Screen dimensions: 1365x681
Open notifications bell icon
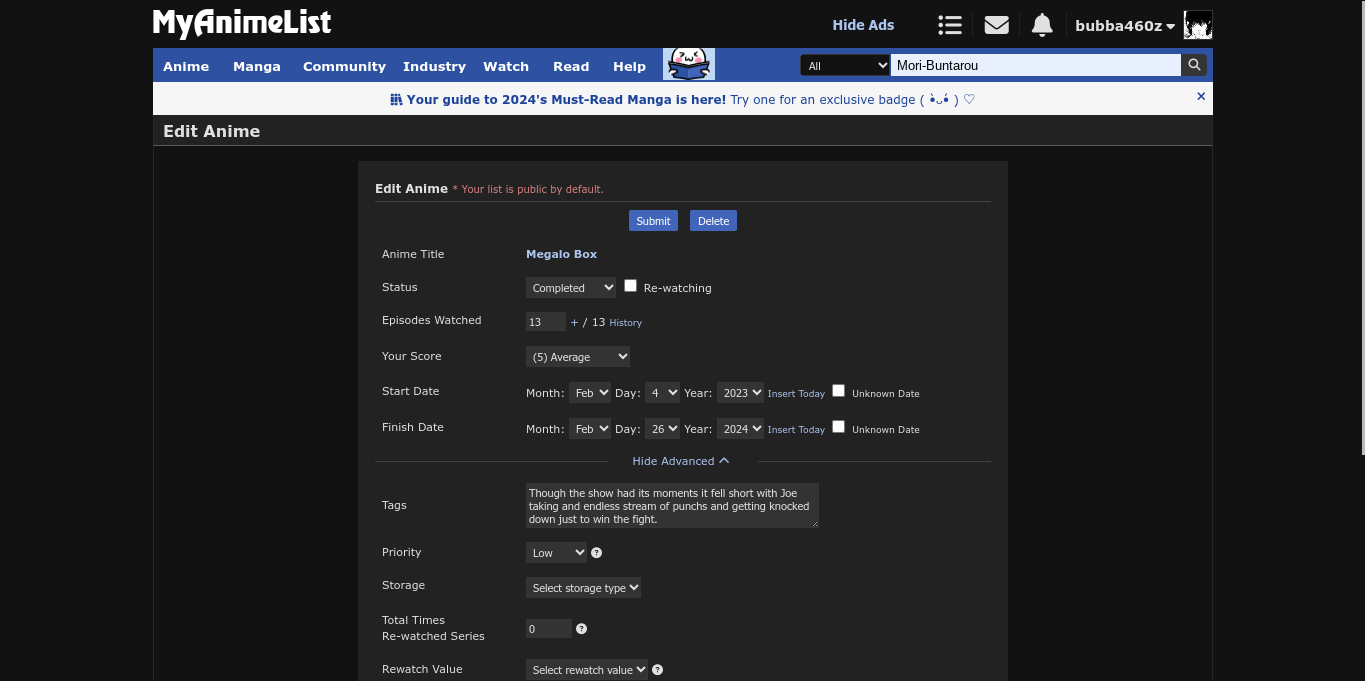point(1042,25)
